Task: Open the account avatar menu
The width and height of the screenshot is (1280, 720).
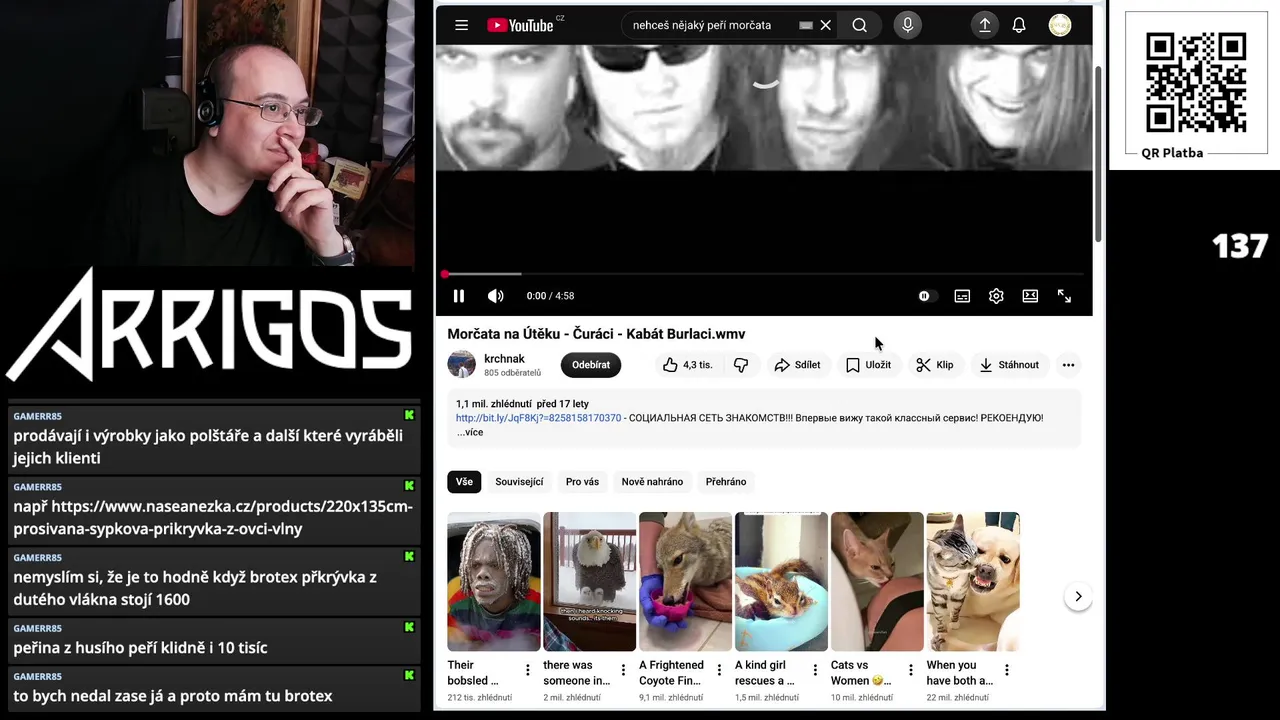Action: 1060,25
